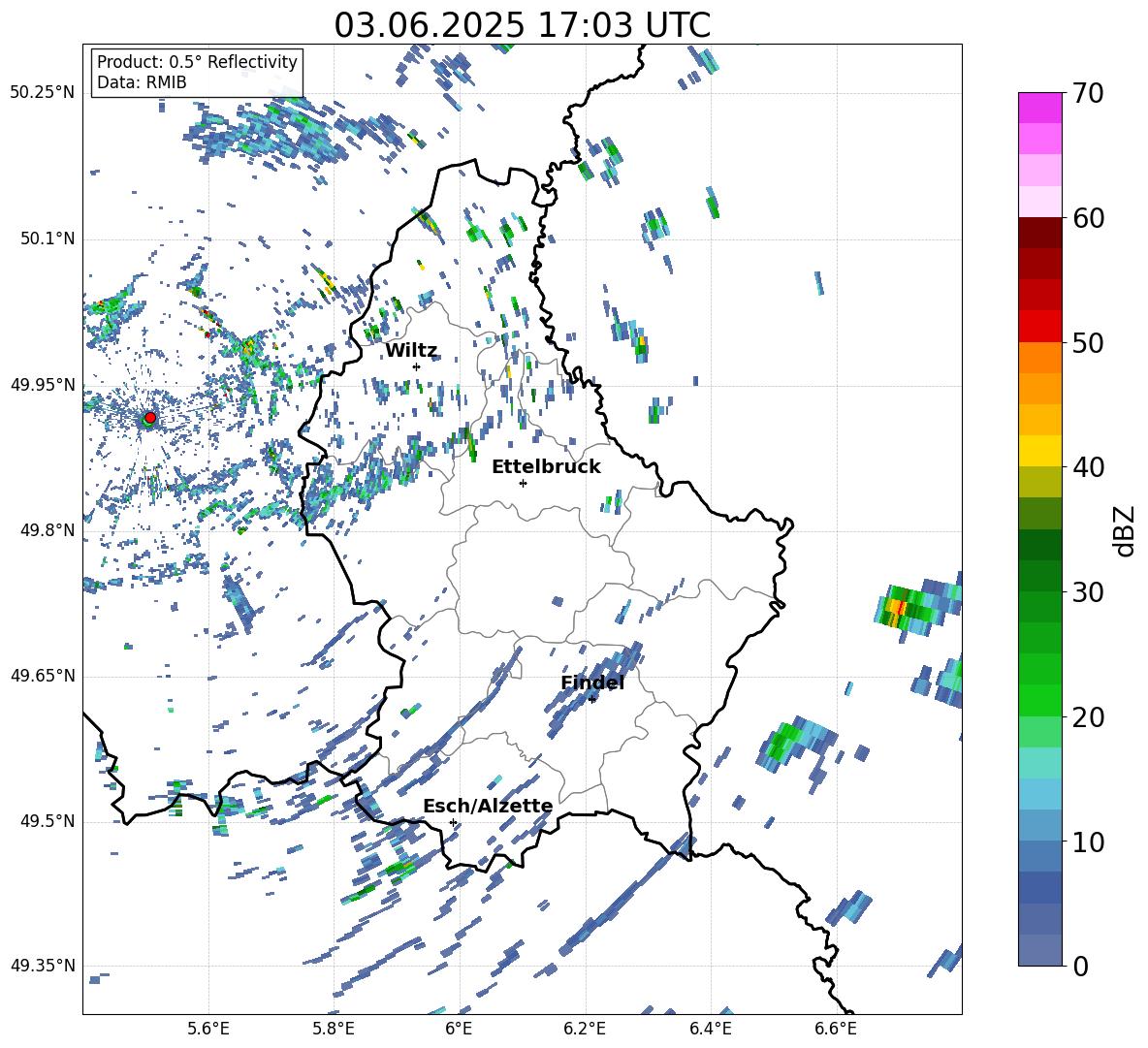1148x1048 pixels.
Task: Click the Esch/Alzette city label
Action: (488, 806)
